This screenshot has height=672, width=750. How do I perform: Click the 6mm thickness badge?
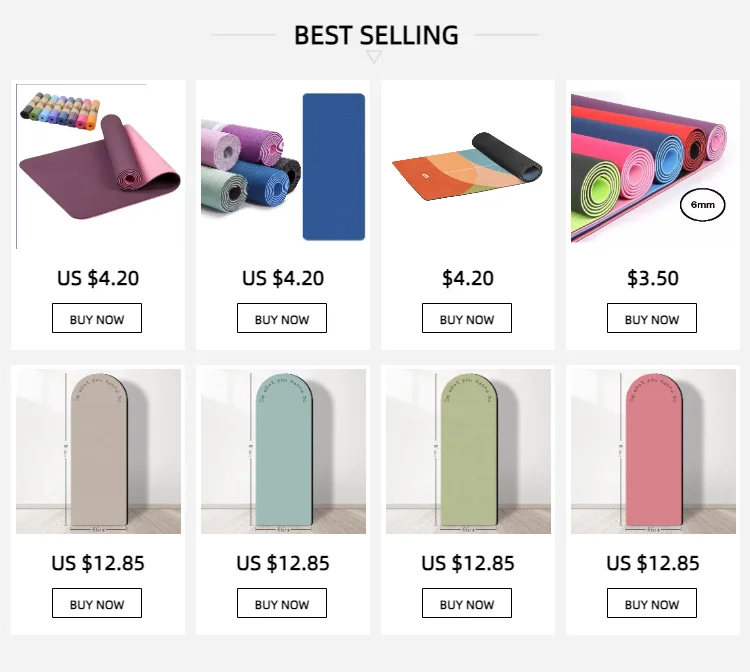pyautogui.click(x=702, y=207)
